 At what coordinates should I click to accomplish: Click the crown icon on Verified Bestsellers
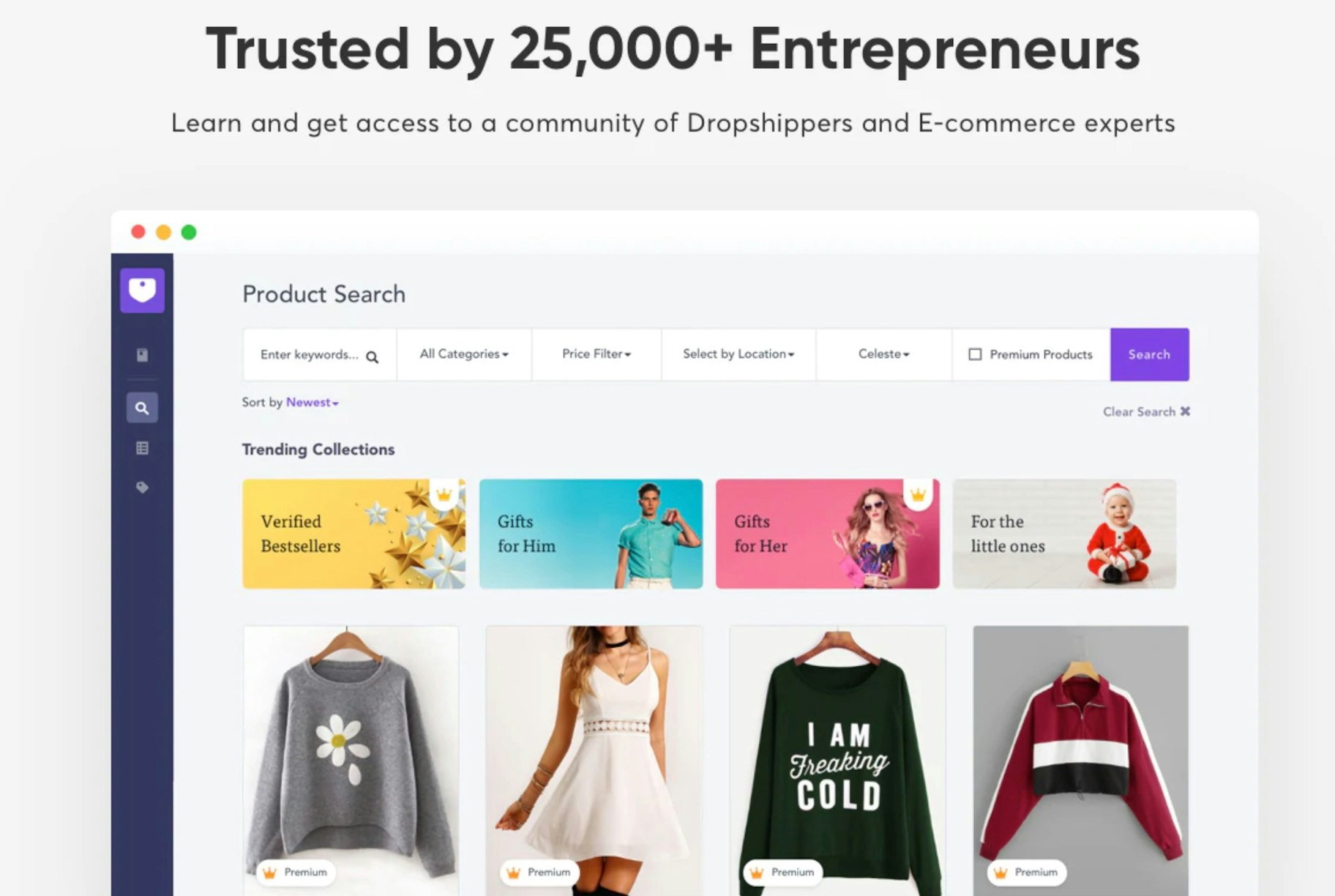point(444,495)
